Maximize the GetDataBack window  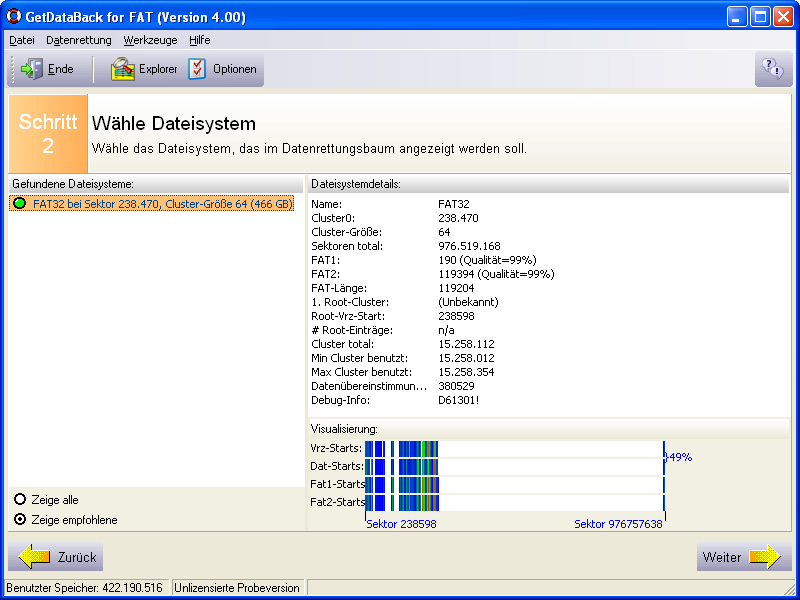click(x=760, y=17)
